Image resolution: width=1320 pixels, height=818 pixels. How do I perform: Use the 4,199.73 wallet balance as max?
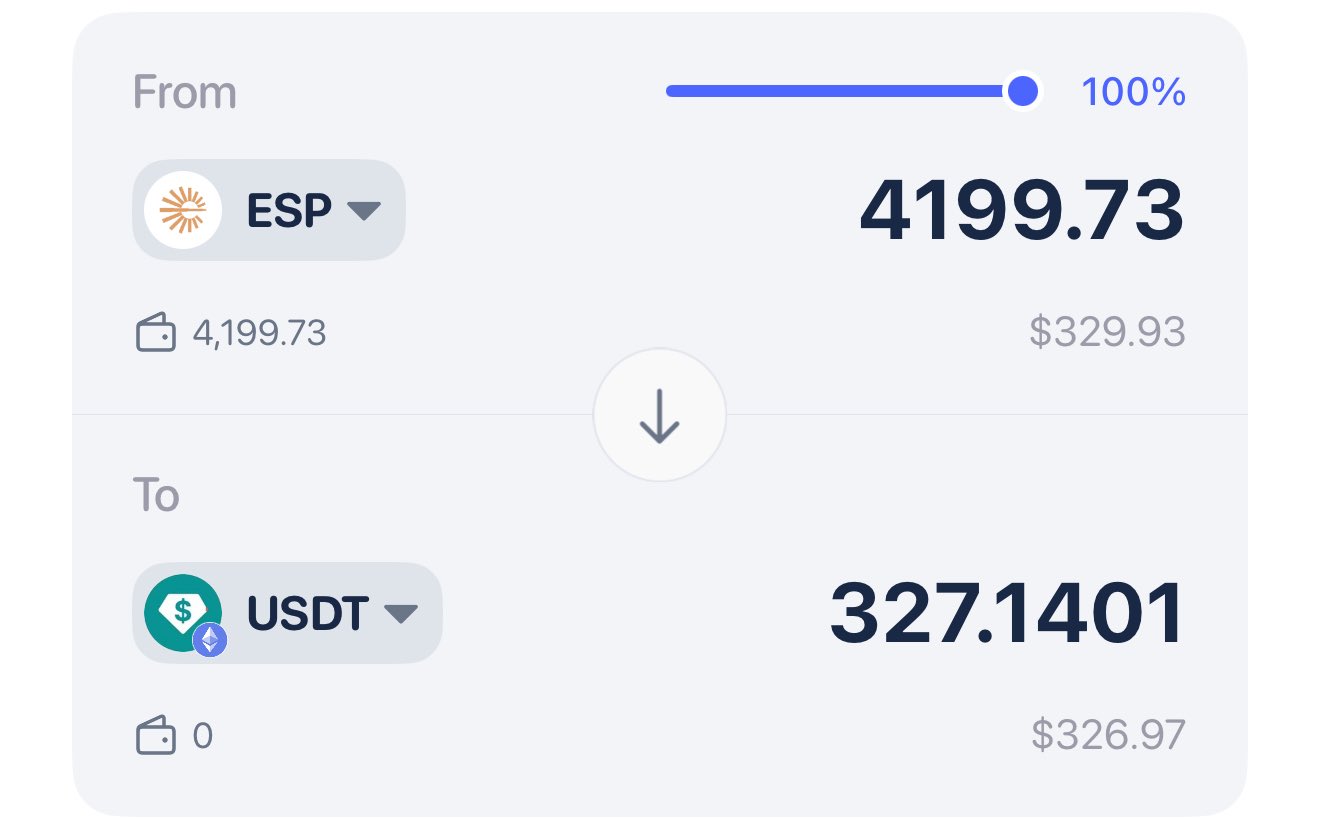(259, 333)
